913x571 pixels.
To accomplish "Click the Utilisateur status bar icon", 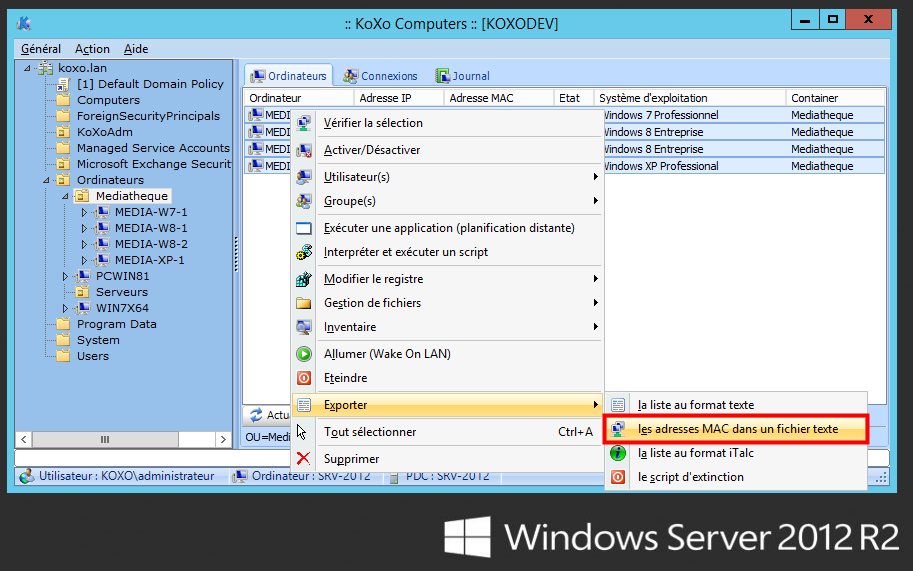I will point(26,476).
